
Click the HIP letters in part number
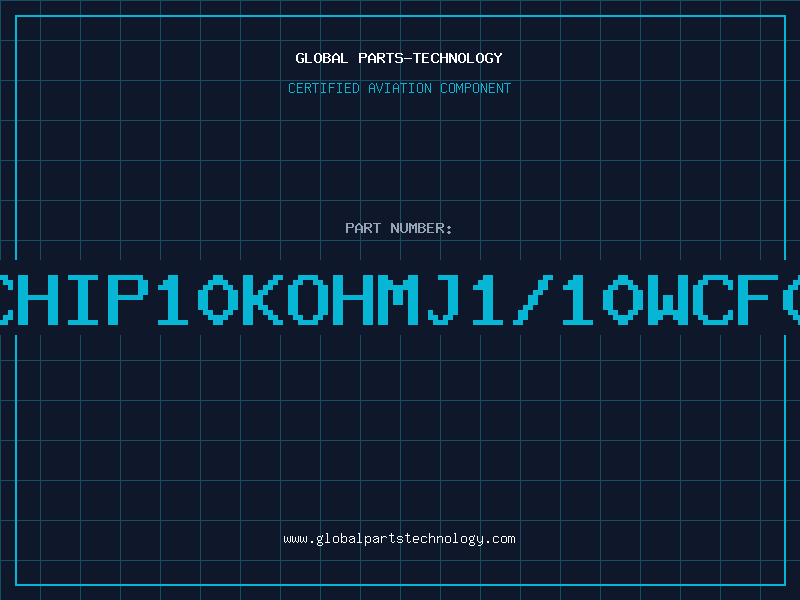click(x=83, y=299)
